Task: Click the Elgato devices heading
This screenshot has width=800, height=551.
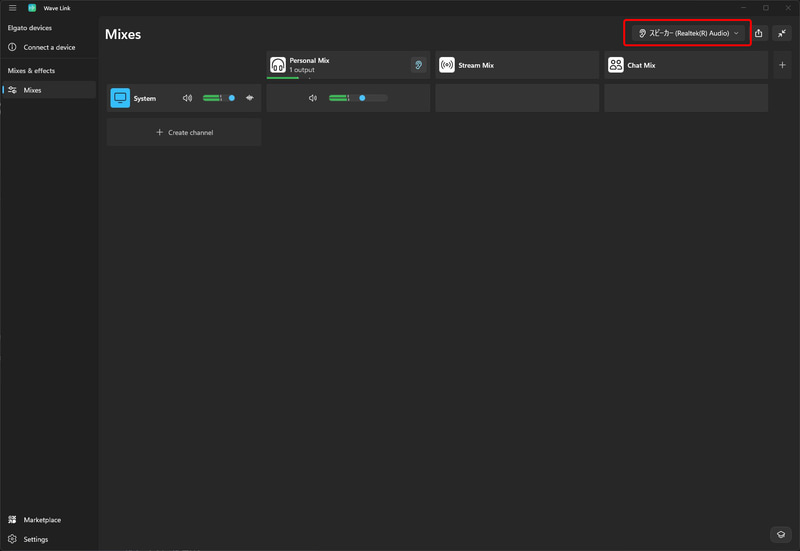Action: click(x=30, y=28)
